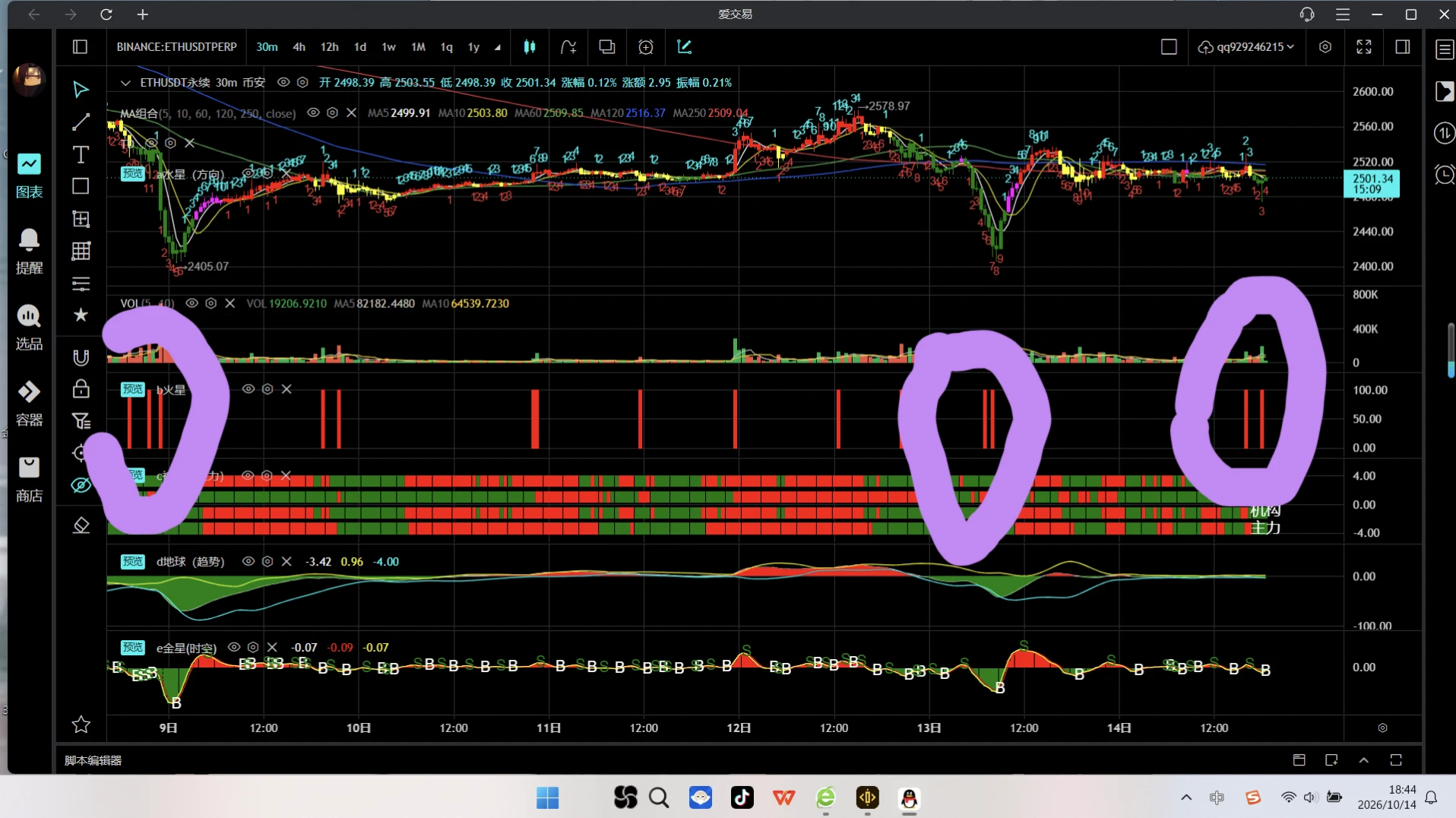Collapse ETHUSDT永续 legend chevron

(x=125, y=82)
